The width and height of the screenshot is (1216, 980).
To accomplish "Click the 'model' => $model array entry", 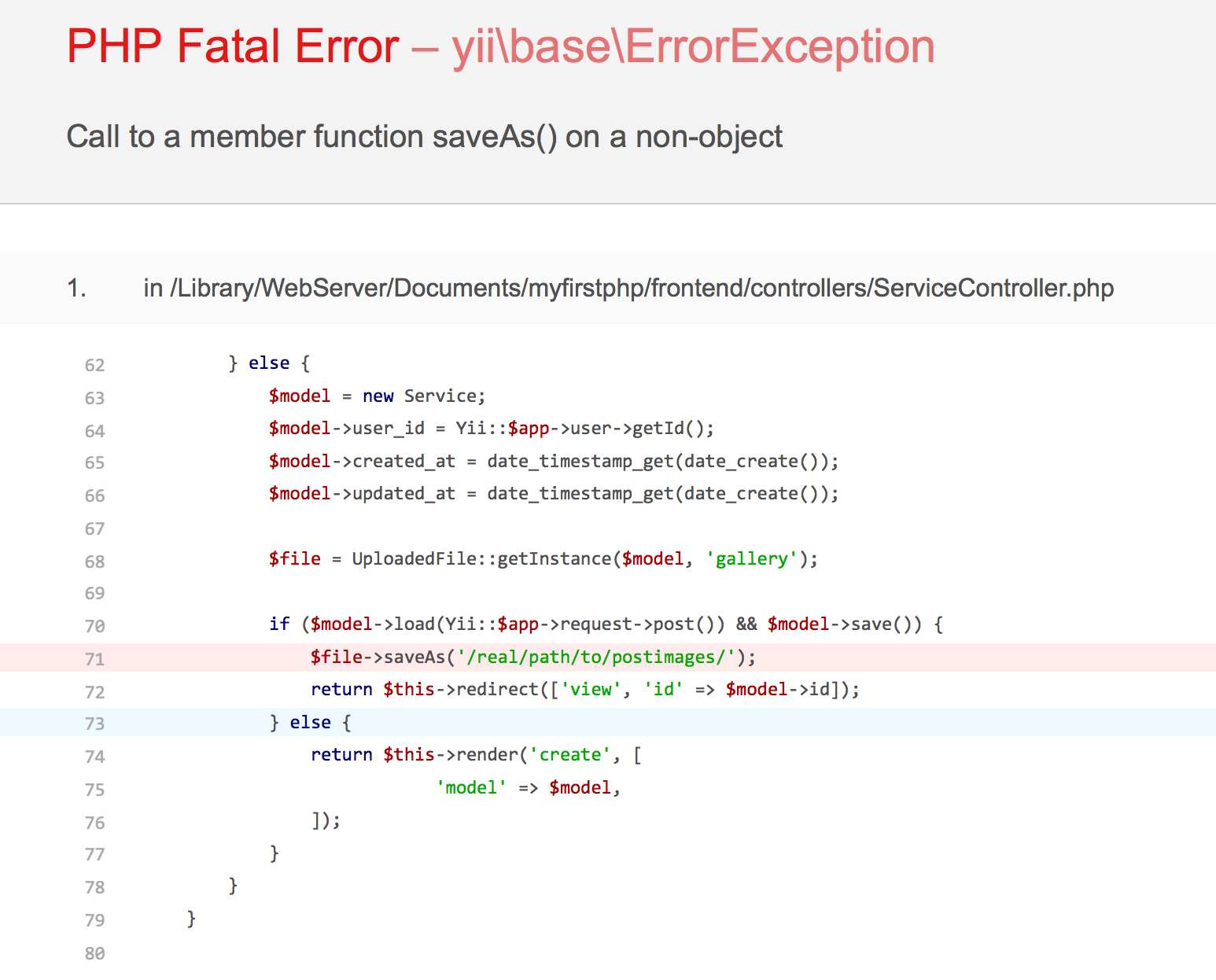I will click(528, 788).
